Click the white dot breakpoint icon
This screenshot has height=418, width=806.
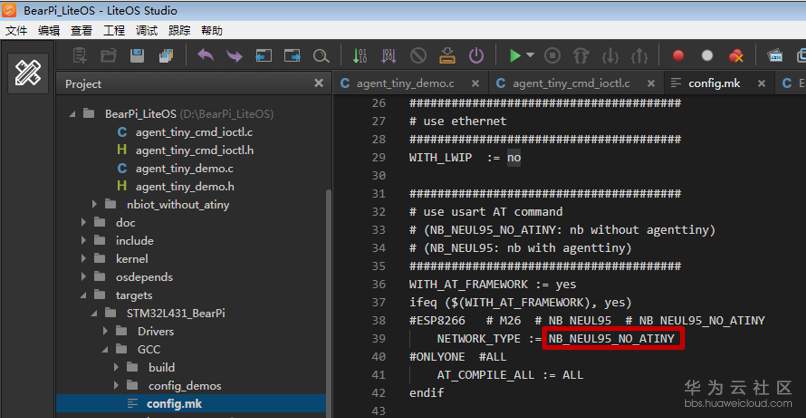coord(707,56)
